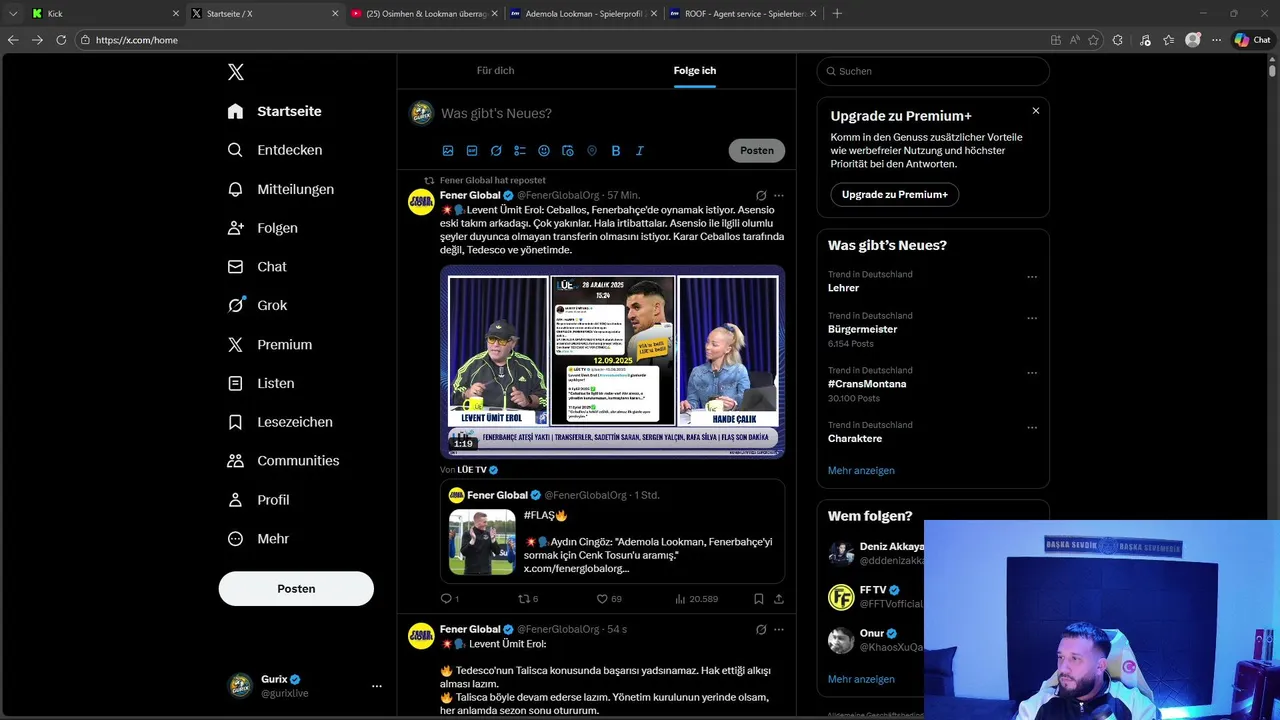This screenshot has width=1280, height=720.
Task: Open the #CransMontana trend
Action: click(x=867, y=384)
